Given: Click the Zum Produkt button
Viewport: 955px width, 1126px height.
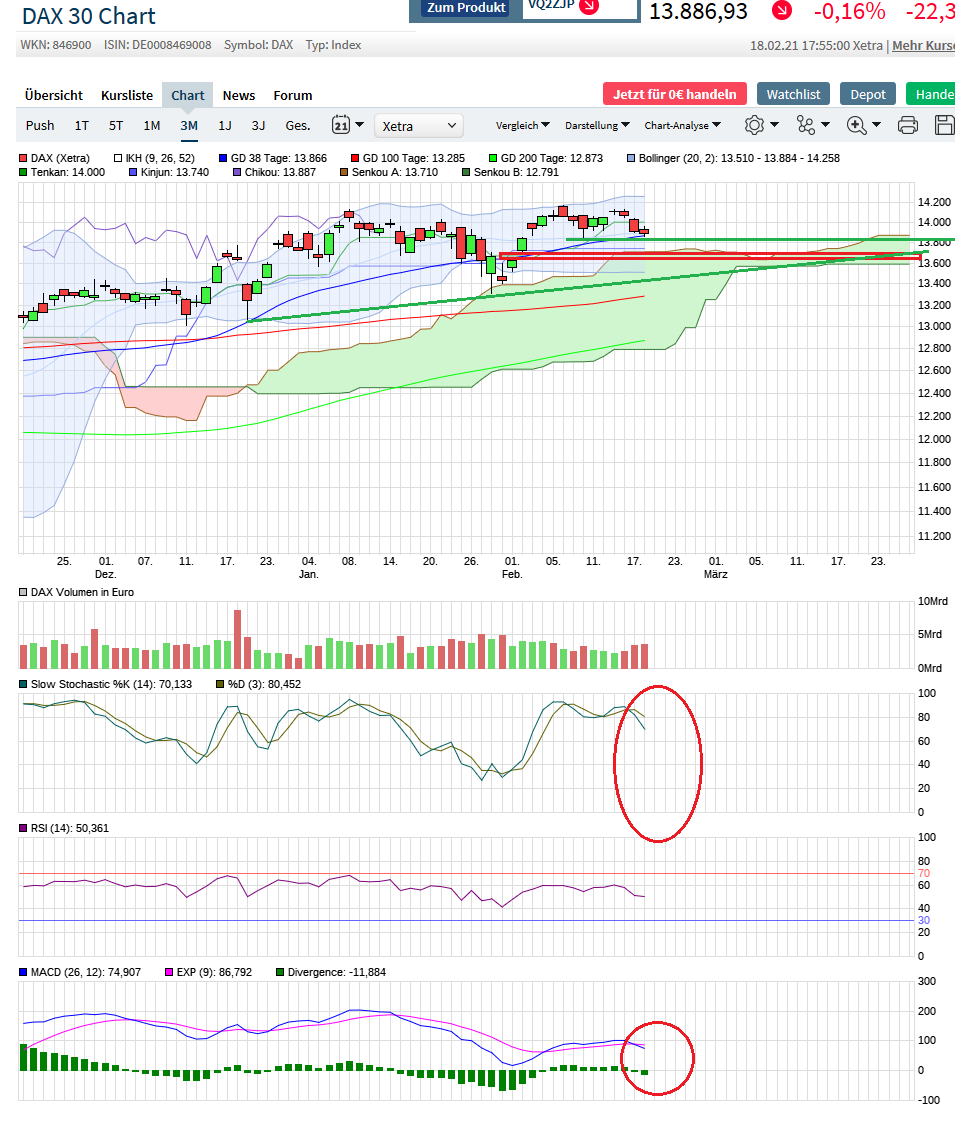Looking at the screenshot, I should 466,8.
